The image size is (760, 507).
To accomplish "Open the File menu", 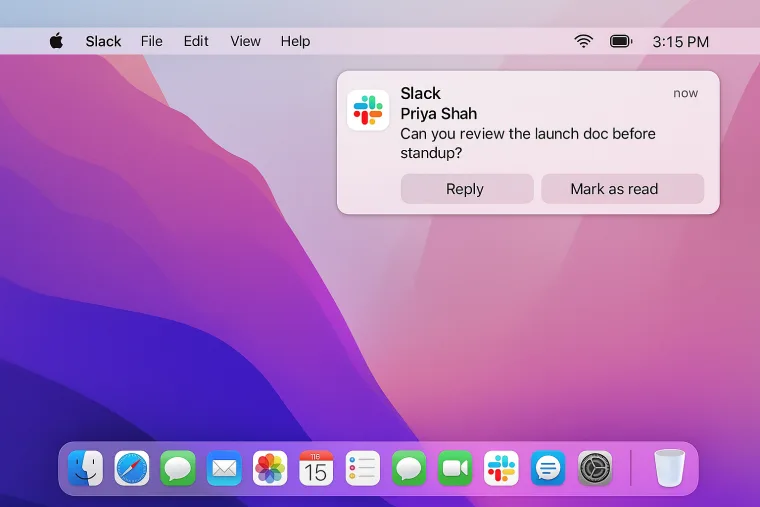I will [x=152, y=42].
